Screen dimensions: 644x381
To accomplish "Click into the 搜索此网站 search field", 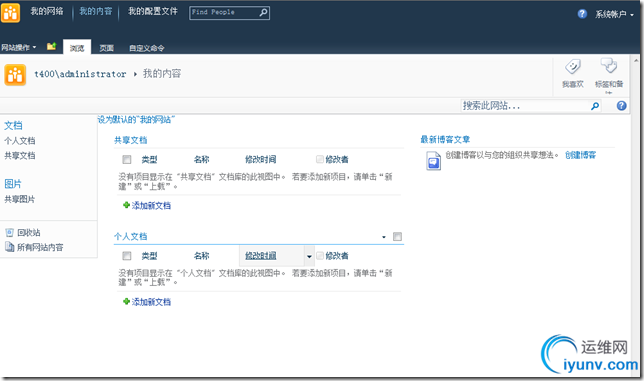I will point(526,106).
